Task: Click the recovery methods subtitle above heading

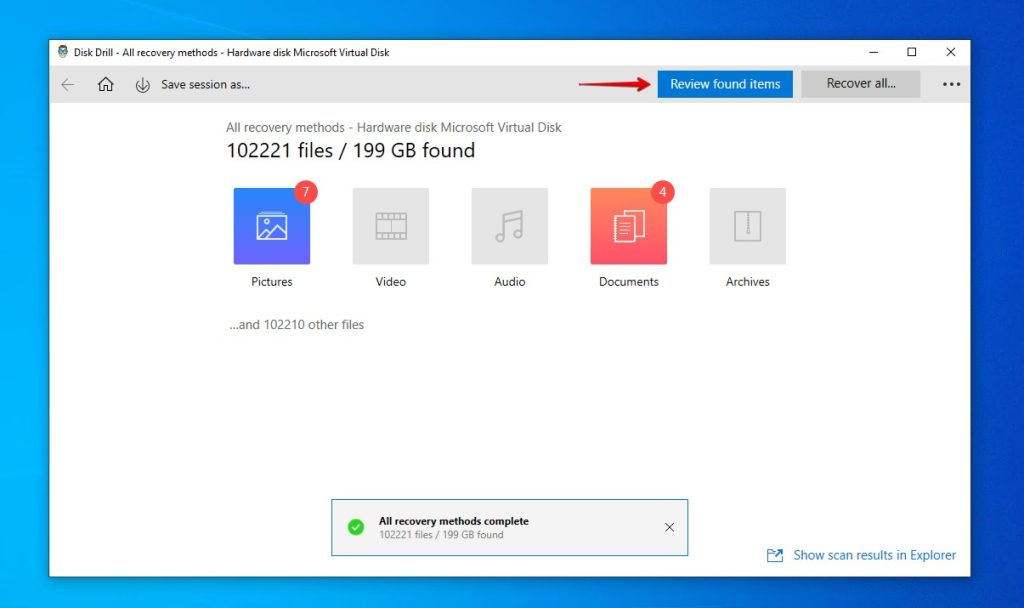Action: pos(394,127)
